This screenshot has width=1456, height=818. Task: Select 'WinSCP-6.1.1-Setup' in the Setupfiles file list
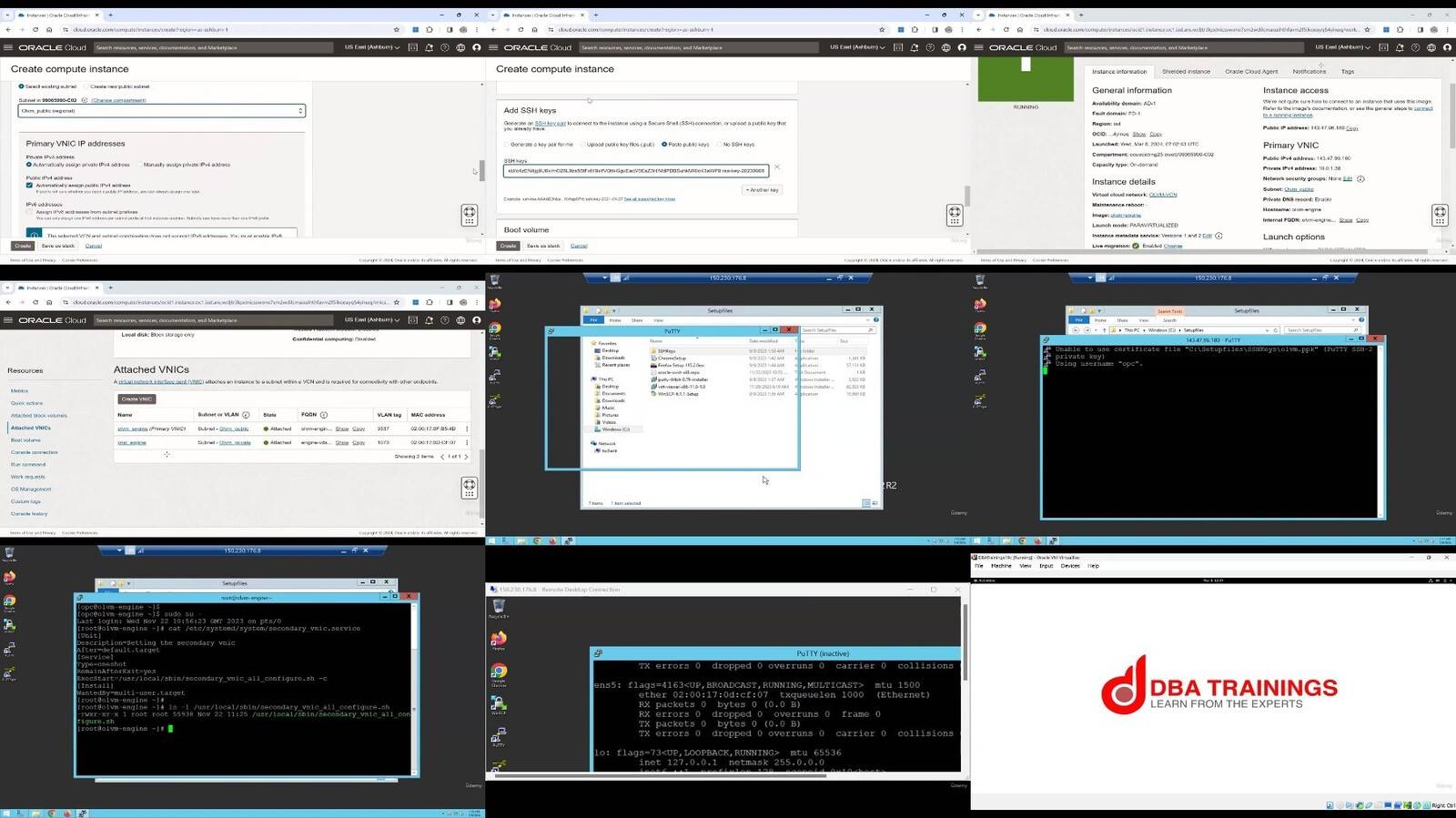[x=678, y=394]
